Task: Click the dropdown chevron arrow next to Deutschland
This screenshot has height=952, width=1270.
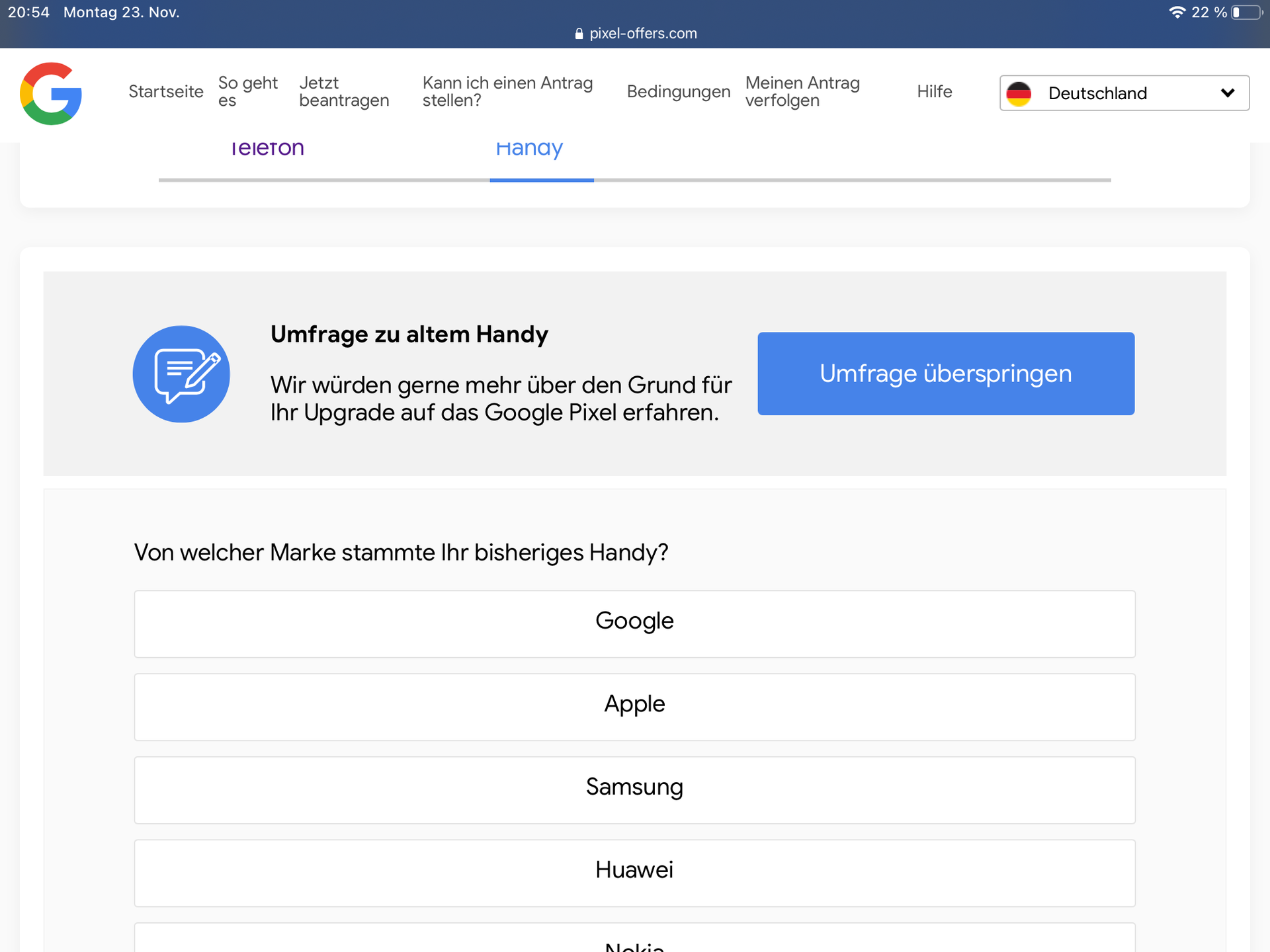Action: pos(1228,93)
